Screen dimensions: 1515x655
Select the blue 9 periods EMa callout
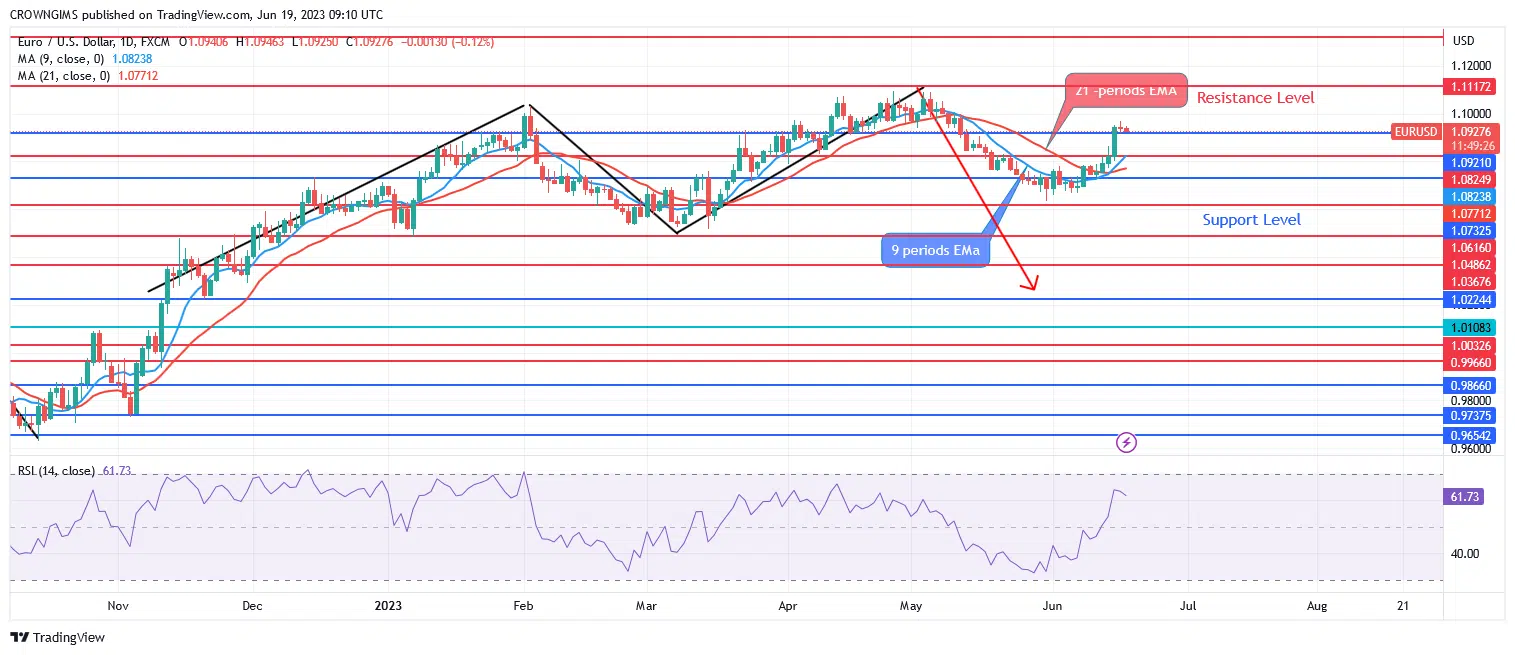936,250
